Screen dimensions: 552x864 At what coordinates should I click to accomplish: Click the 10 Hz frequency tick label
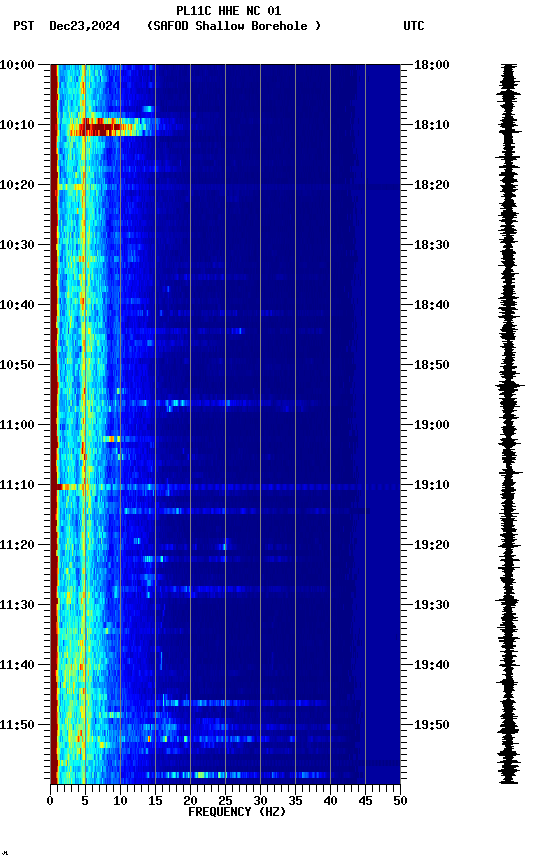pyautogui.click(x=120, y=802)
